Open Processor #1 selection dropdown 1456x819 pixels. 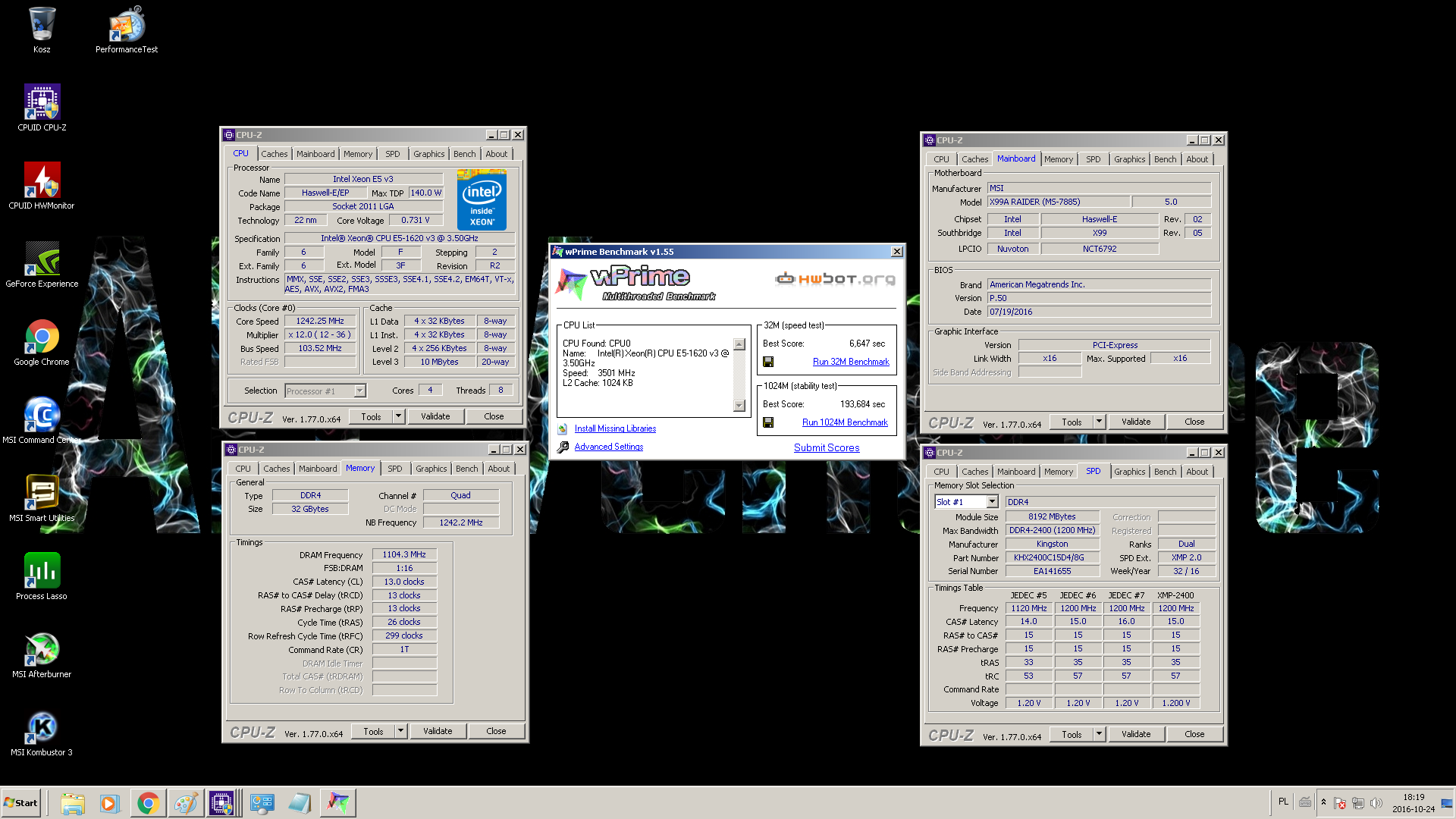click(x=360, y=391)
